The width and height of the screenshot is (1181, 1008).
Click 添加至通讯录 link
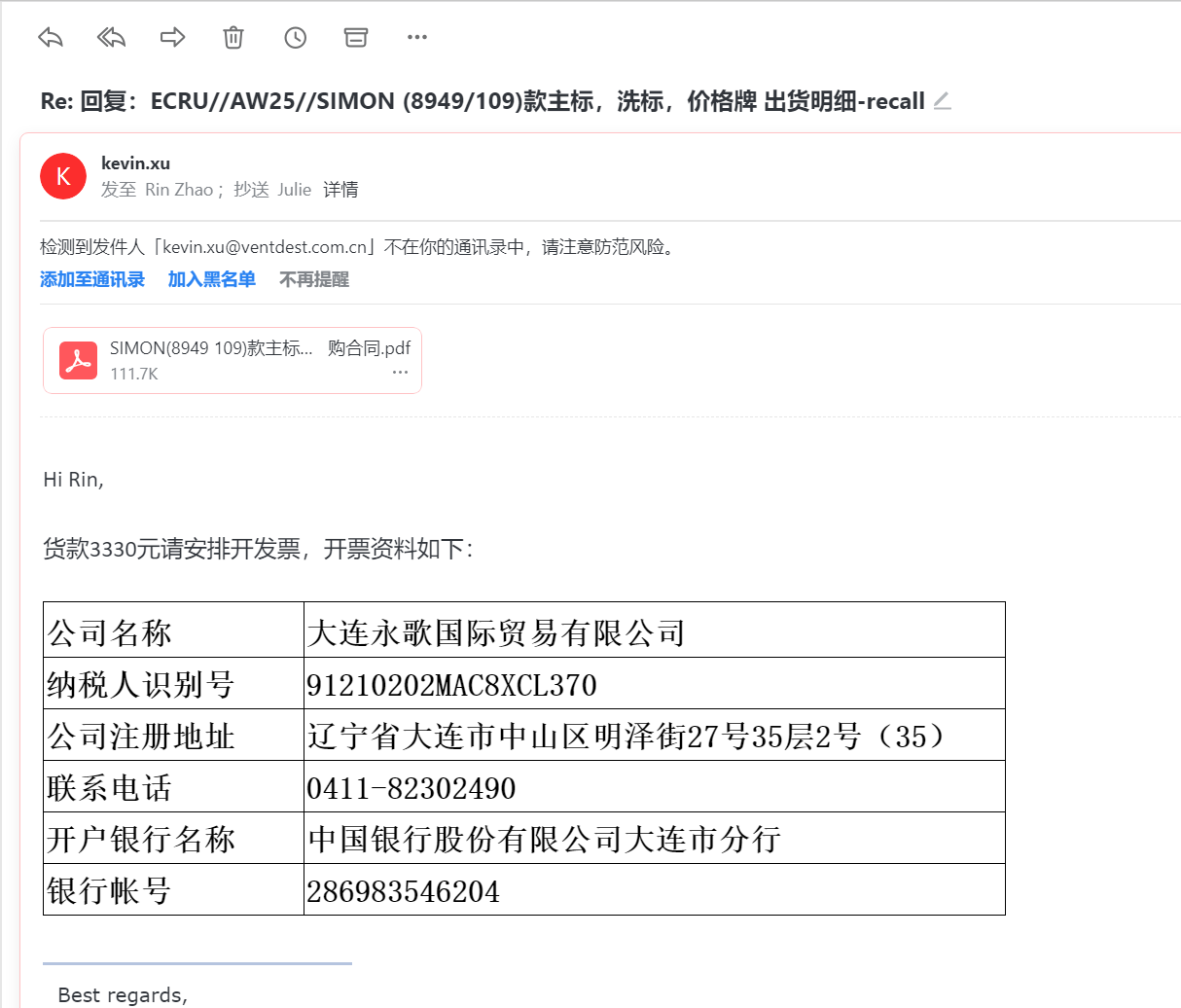pos(92,279)
